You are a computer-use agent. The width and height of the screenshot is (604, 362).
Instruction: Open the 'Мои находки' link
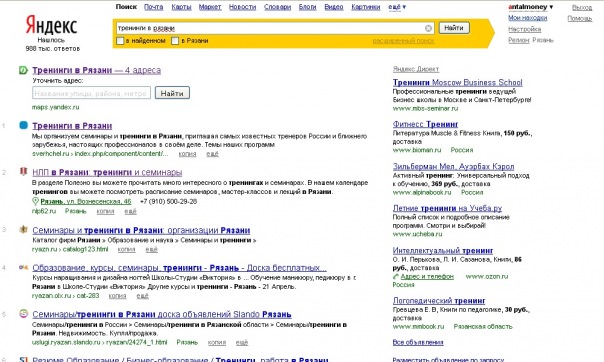[x=527, y=18]
